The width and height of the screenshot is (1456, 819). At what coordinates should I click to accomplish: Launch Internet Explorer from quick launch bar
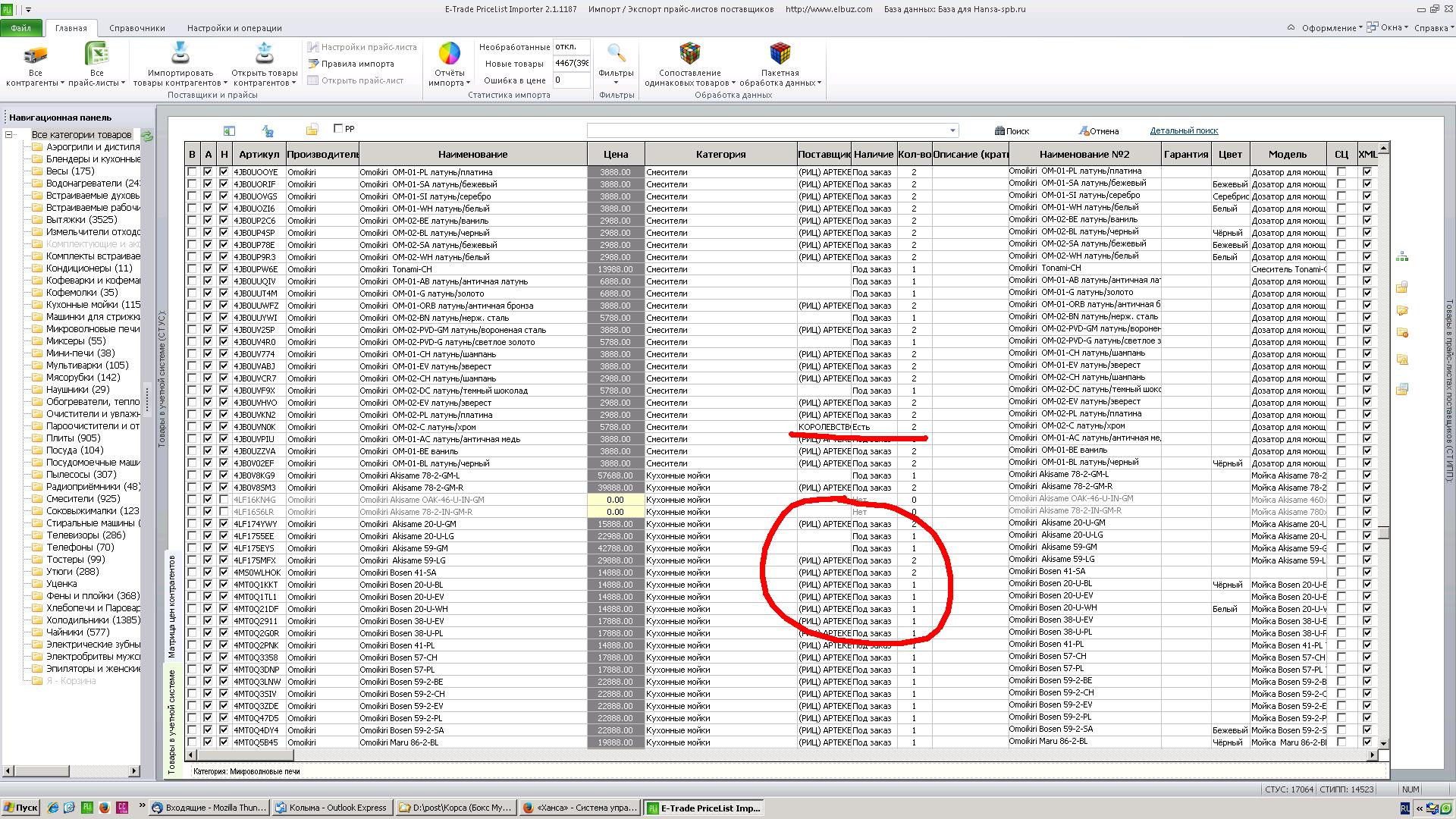52,808
